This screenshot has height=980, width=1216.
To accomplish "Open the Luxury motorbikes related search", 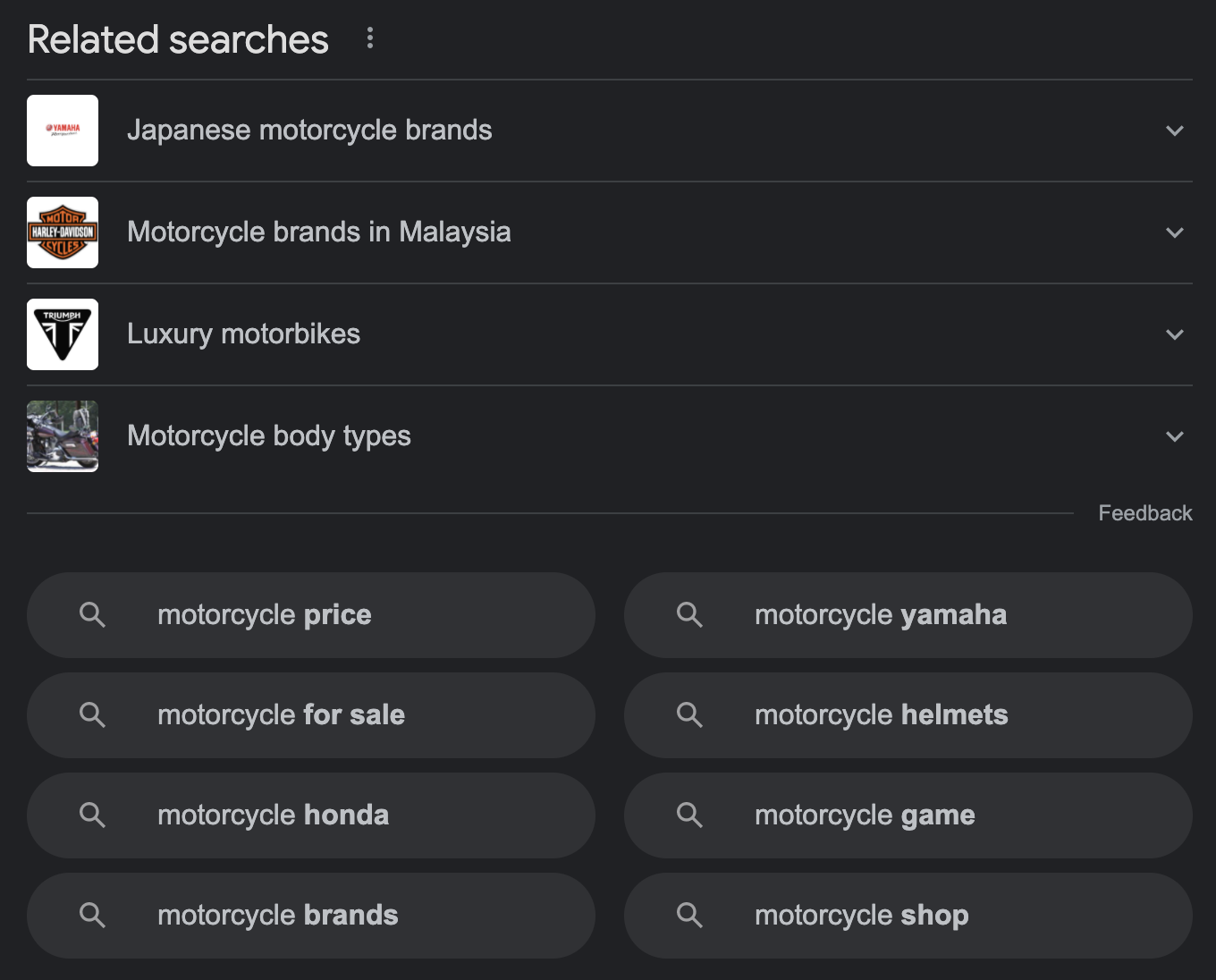I will tap(243, 334).
